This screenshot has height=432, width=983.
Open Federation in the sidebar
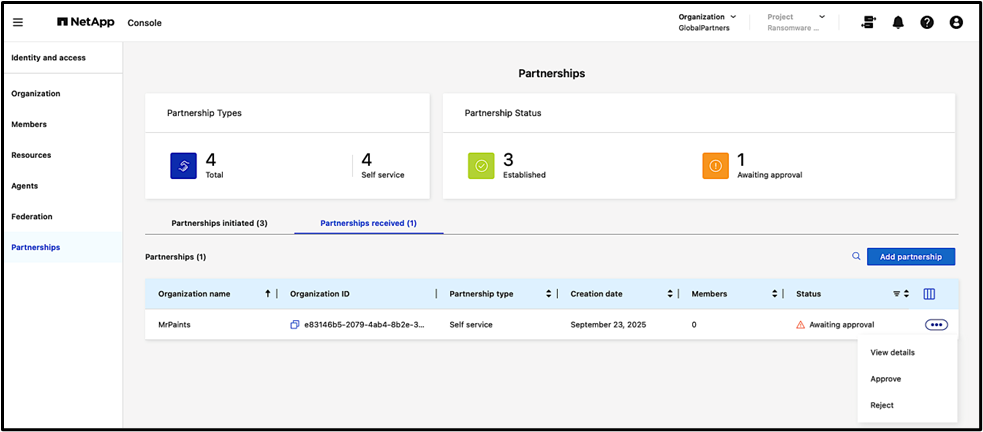tap(32, 216)
